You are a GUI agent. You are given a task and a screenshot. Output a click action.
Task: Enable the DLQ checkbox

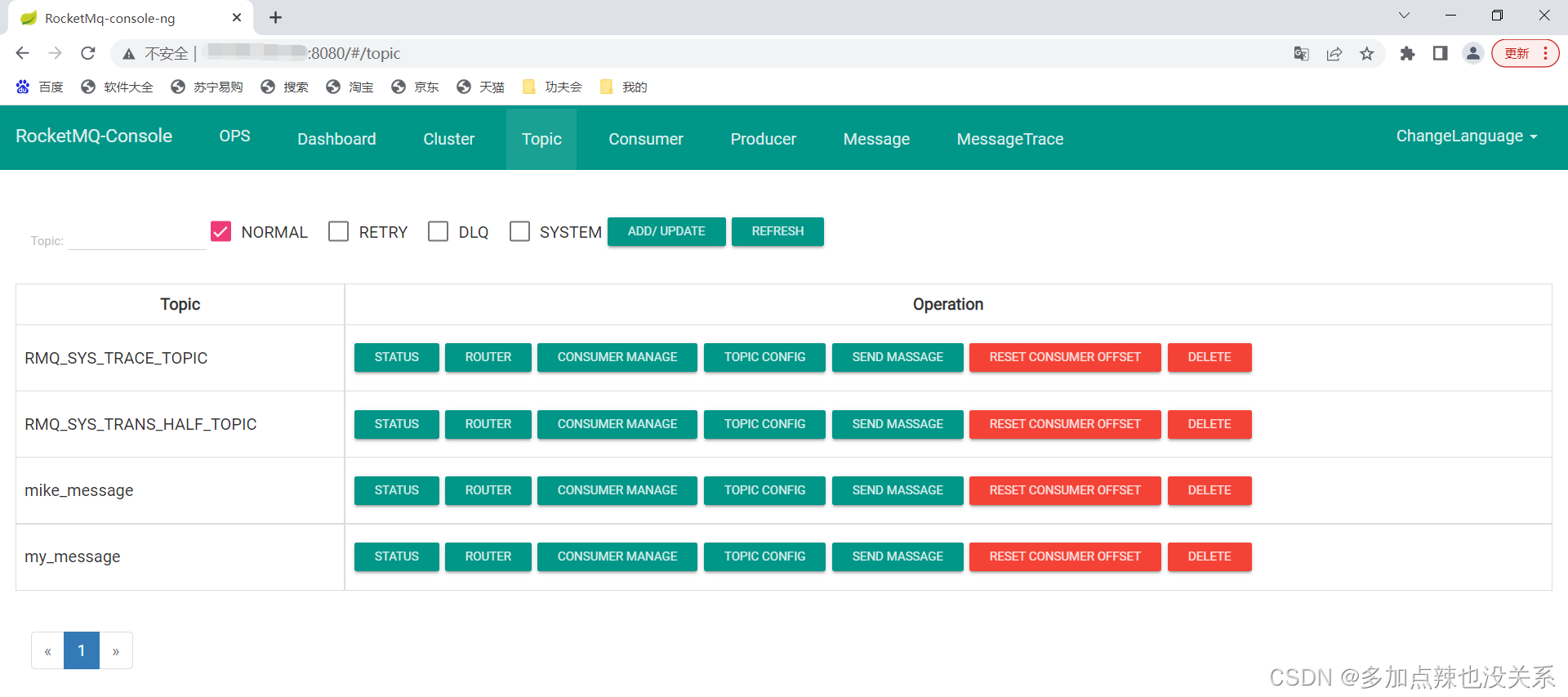(438, 231)
